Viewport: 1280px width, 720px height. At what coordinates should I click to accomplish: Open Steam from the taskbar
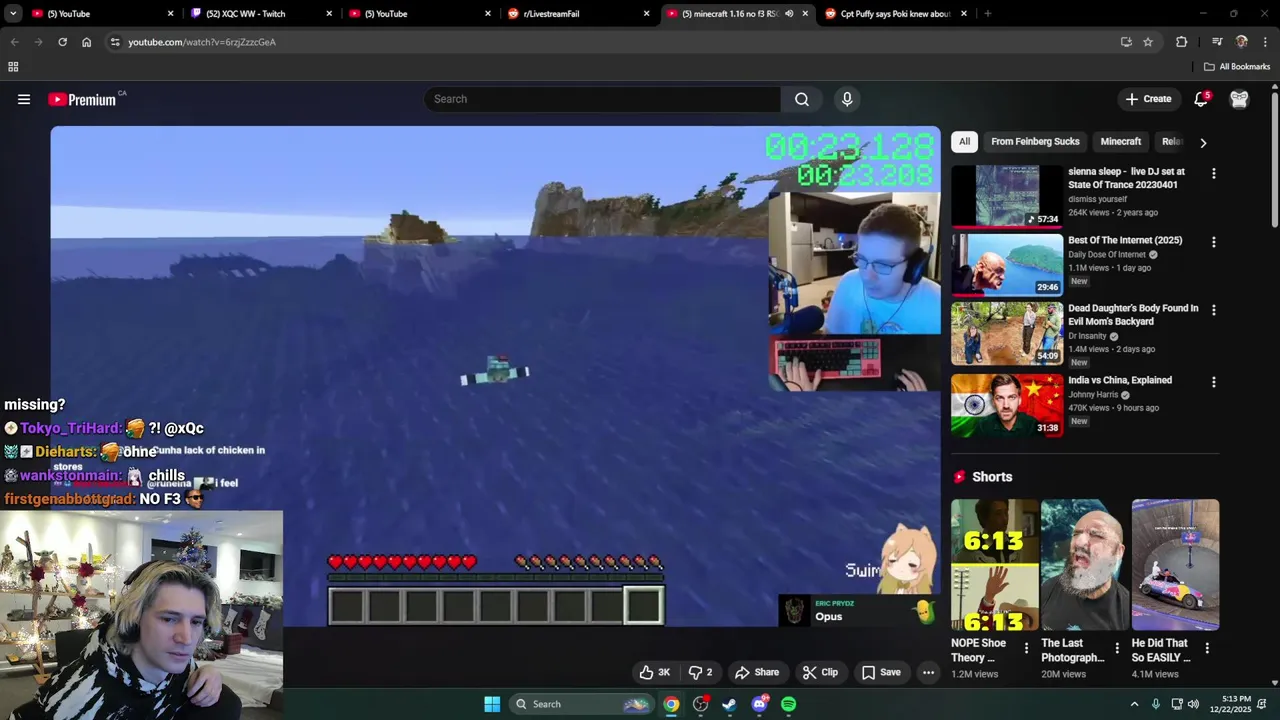pyautogui.click(x=729, y=704)
